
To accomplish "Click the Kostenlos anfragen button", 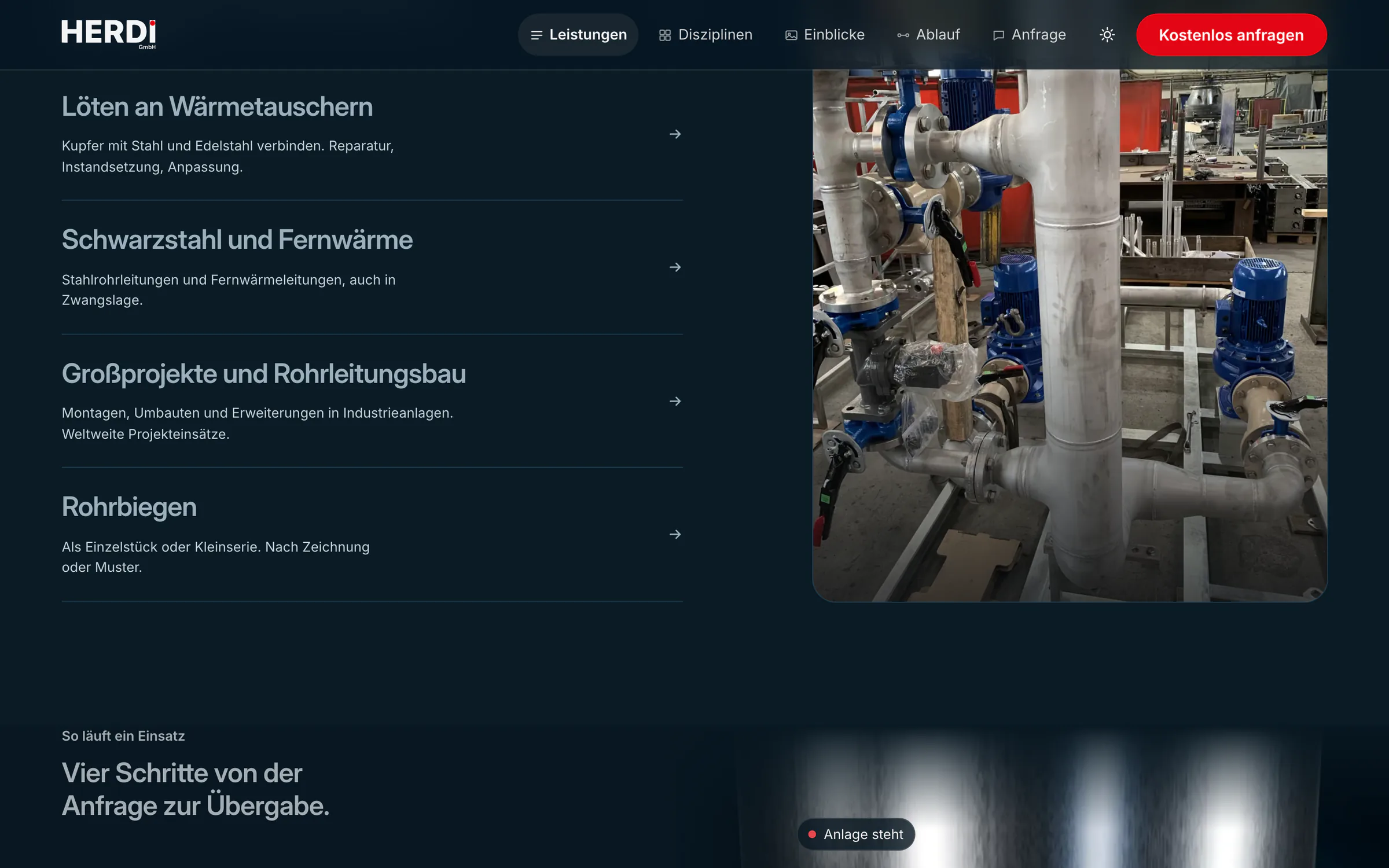I will (x=1231, y=35).
